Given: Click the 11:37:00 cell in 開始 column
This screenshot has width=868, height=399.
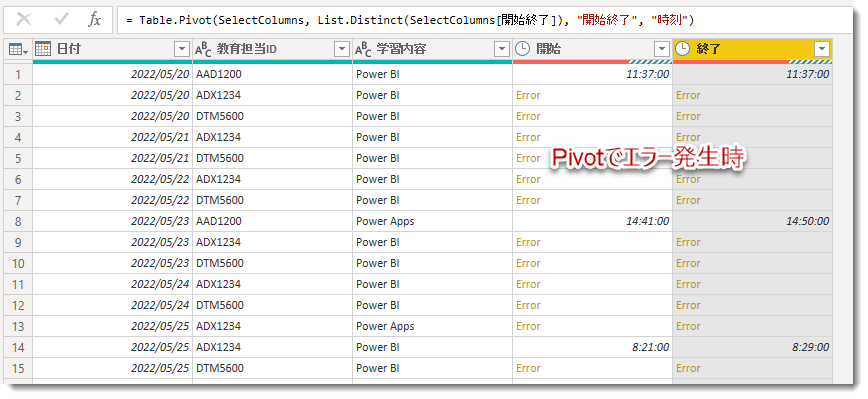Looking at the screenshot, I should (592, 74).
